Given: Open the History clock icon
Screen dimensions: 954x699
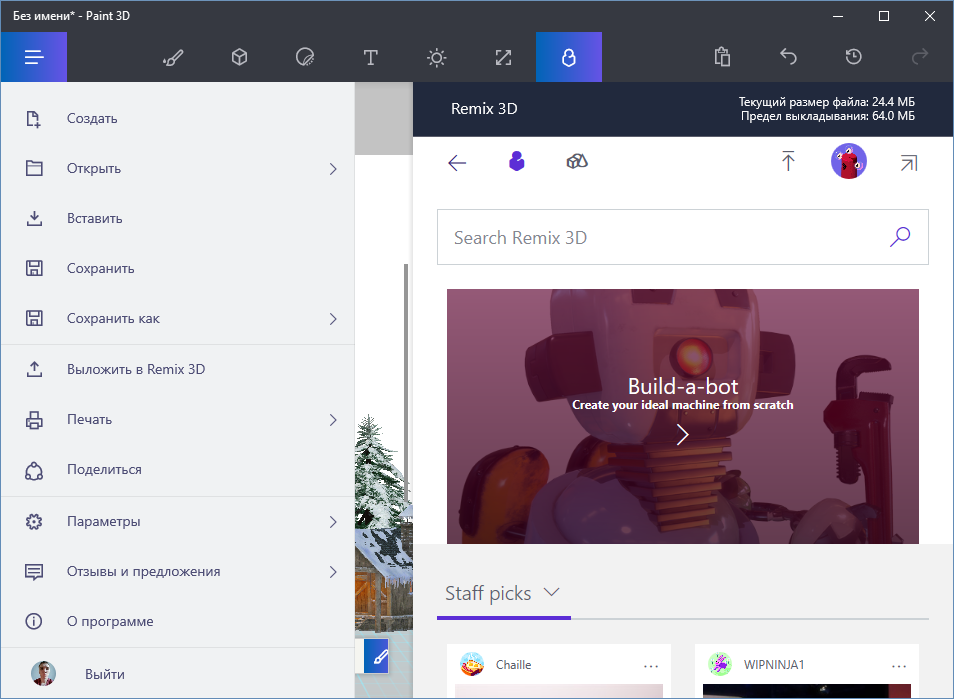Looking at the screenshot, I should click(854, 57).
